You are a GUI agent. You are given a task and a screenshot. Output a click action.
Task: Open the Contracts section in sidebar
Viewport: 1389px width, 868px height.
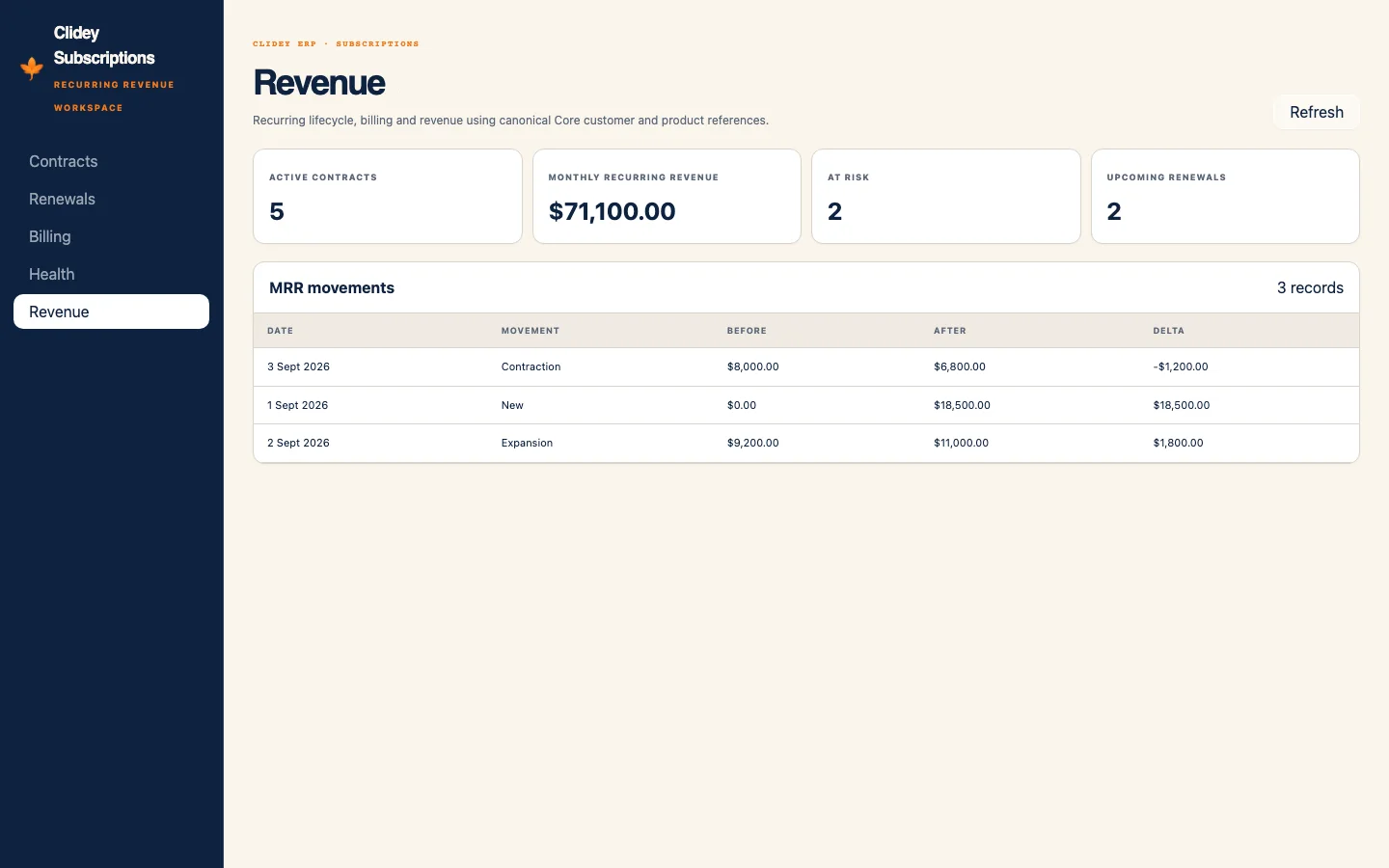click(x=111, y=161)
